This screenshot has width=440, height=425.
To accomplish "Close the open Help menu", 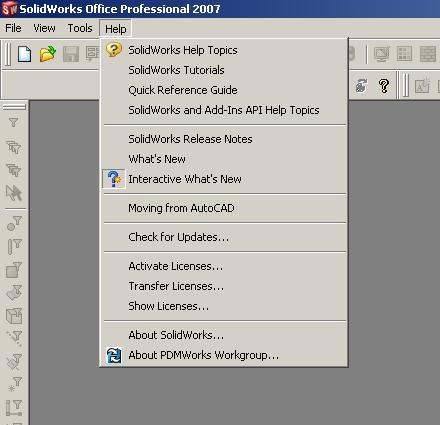I will (x=115, y=29).
